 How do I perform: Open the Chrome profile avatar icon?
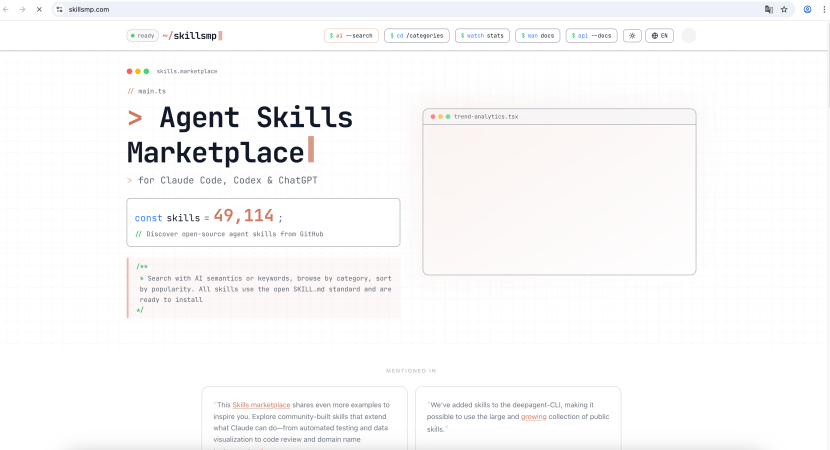tap(807, 9)
